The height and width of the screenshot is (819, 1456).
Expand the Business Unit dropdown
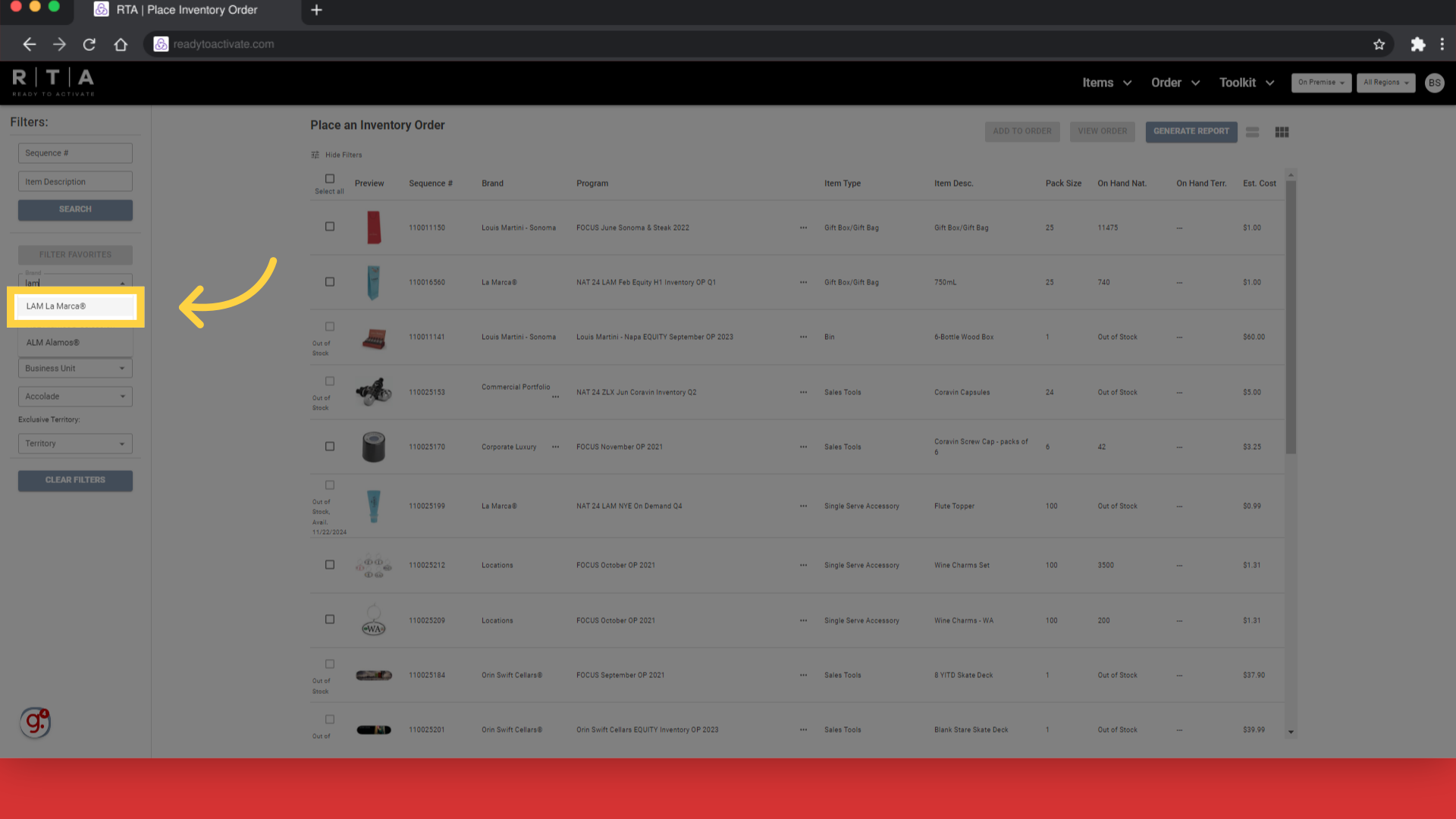pyautogui.click(x=75, y=369)
